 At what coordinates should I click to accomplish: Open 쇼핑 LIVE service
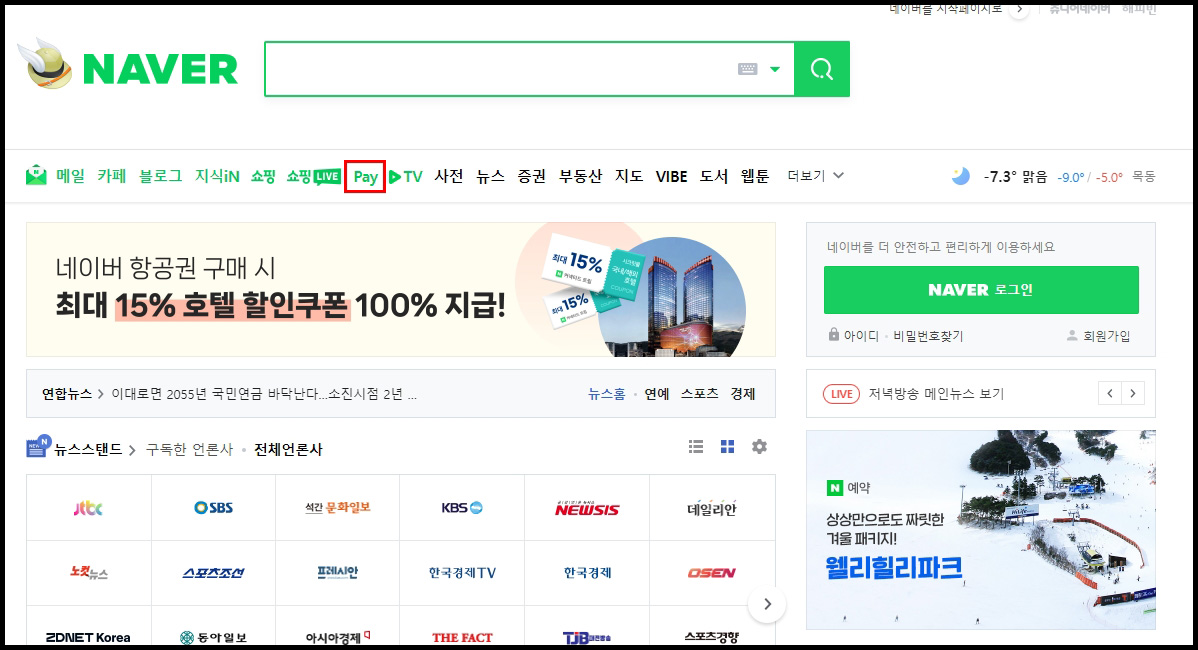pos(313,176)
